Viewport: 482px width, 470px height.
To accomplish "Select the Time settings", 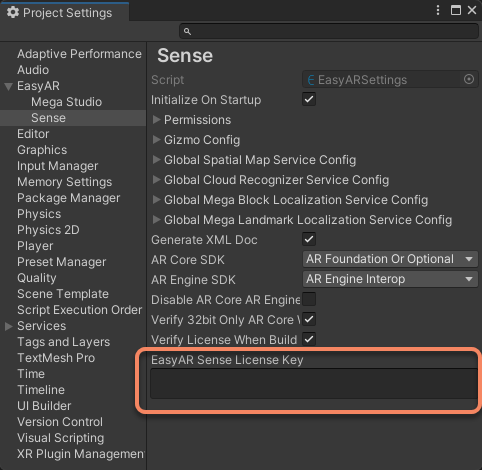I will click(x=31, y=374).
